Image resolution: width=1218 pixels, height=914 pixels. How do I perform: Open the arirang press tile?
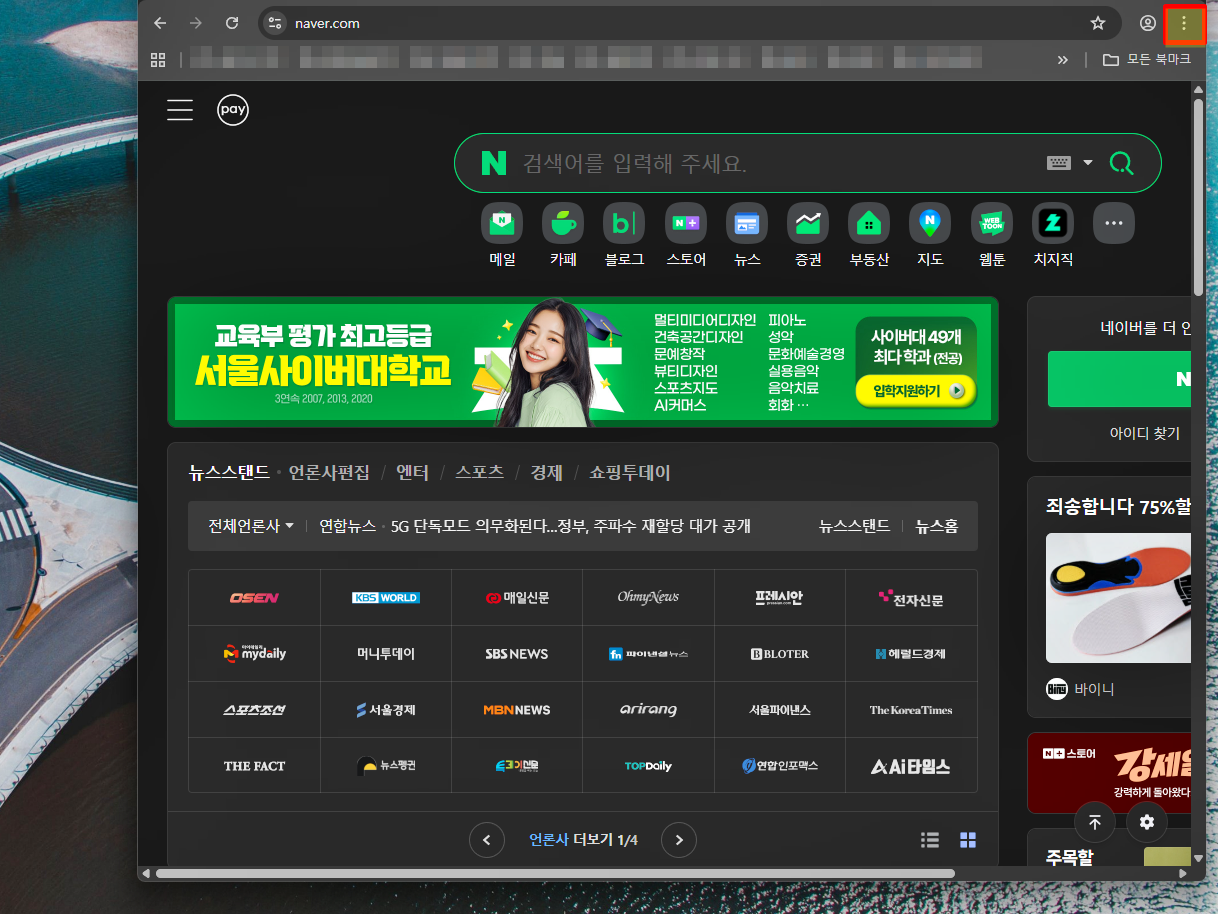648,710
